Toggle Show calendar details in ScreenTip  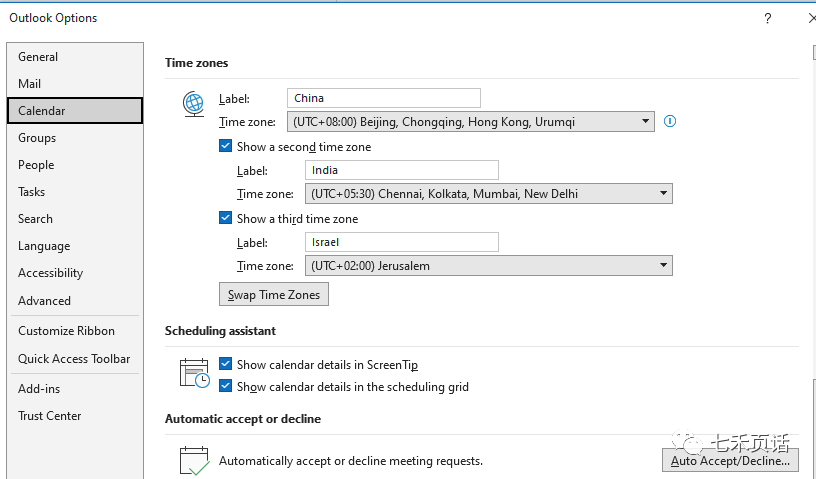coord(225,364)
